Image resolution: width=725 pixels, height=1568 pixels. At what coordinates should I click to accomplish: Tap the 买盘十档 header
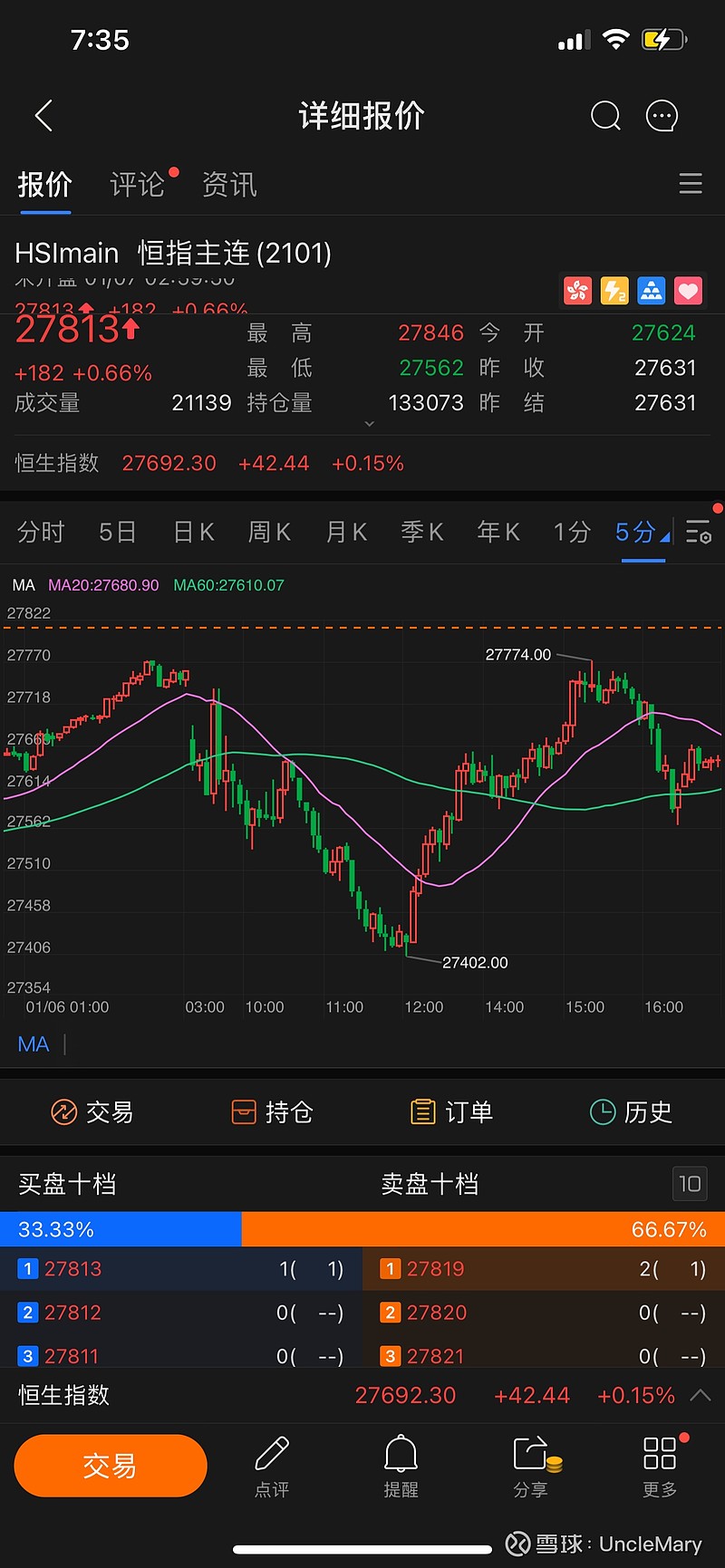[x=67, y=1184]
